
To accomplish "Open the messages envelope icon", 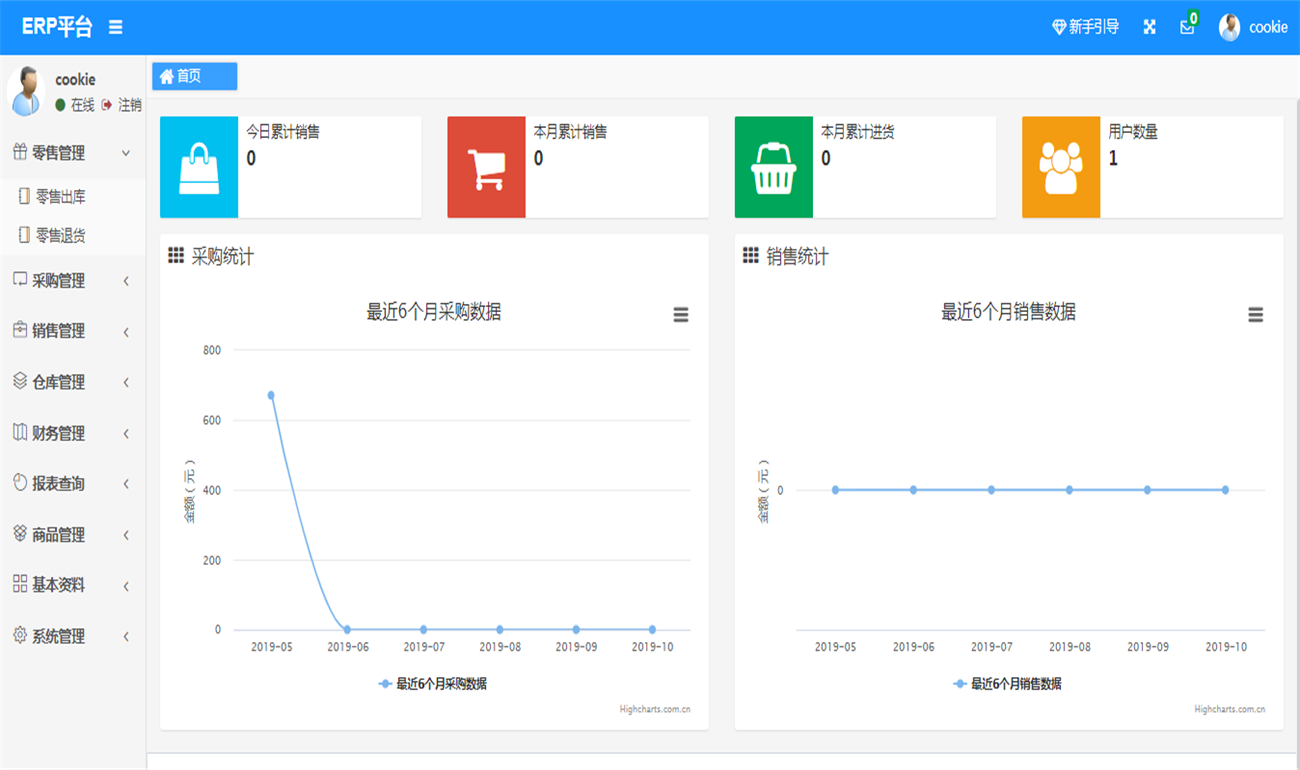I will coord(1187,28).
